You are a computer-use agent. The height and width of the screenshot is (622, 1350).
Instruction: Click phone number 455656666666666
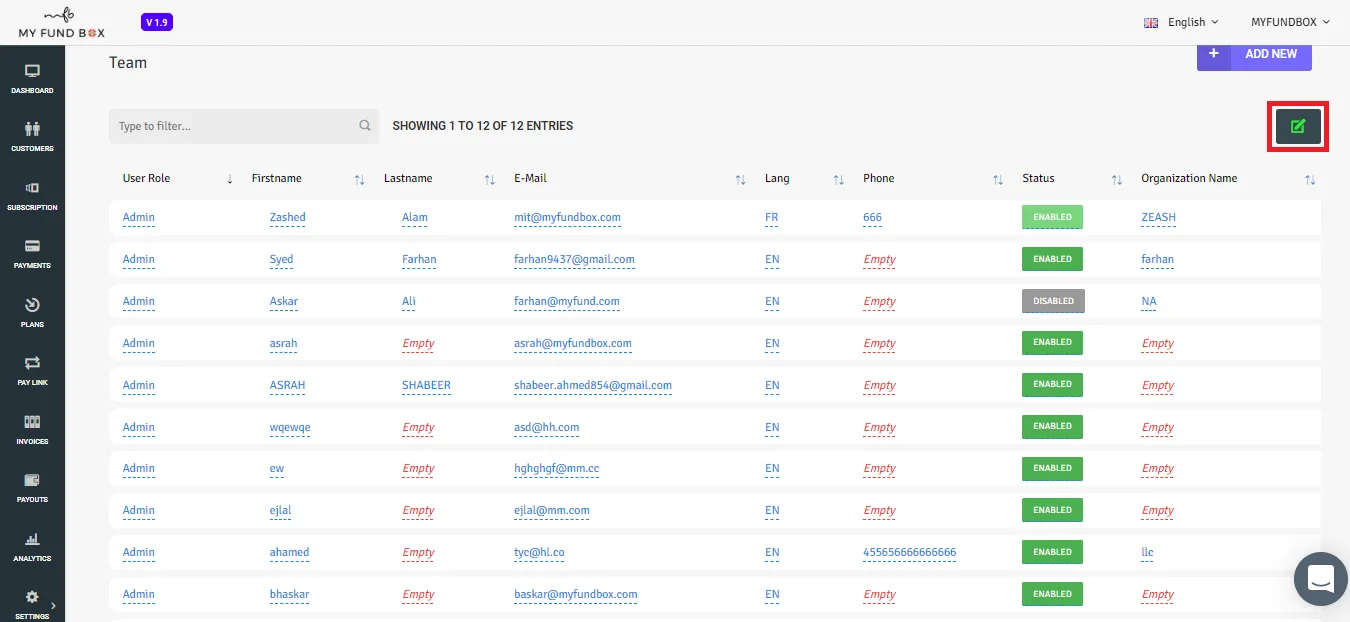[x=909, y=552]
